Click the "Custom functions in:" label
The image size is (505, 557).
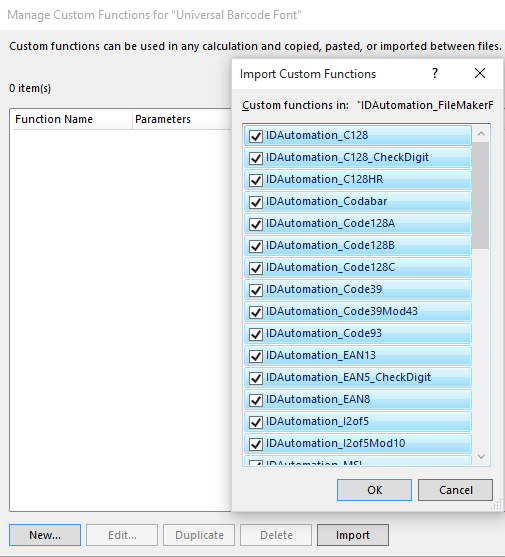point(295,106)
